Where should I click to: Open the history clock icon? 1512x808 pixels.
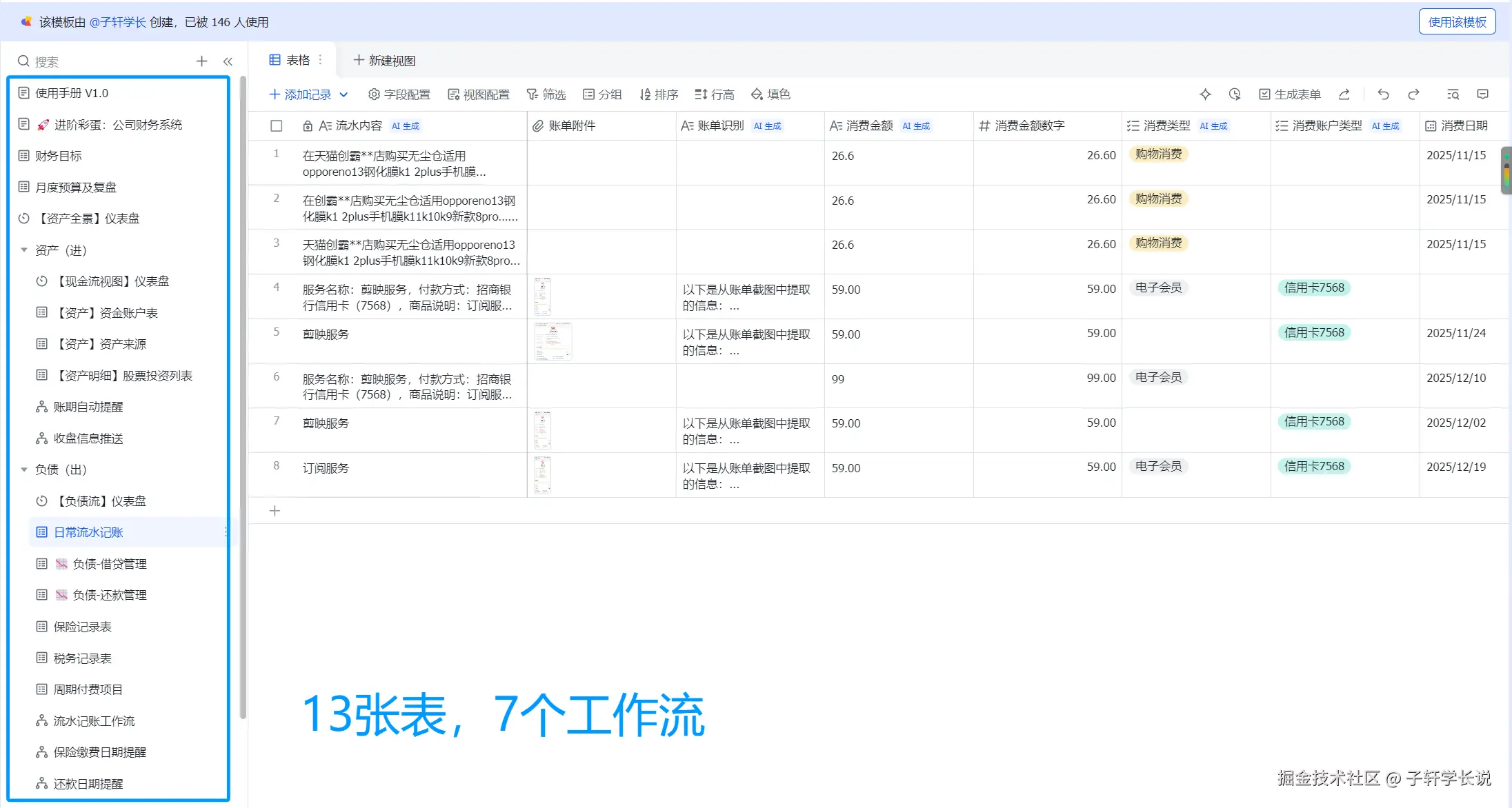coord(1235,94)
